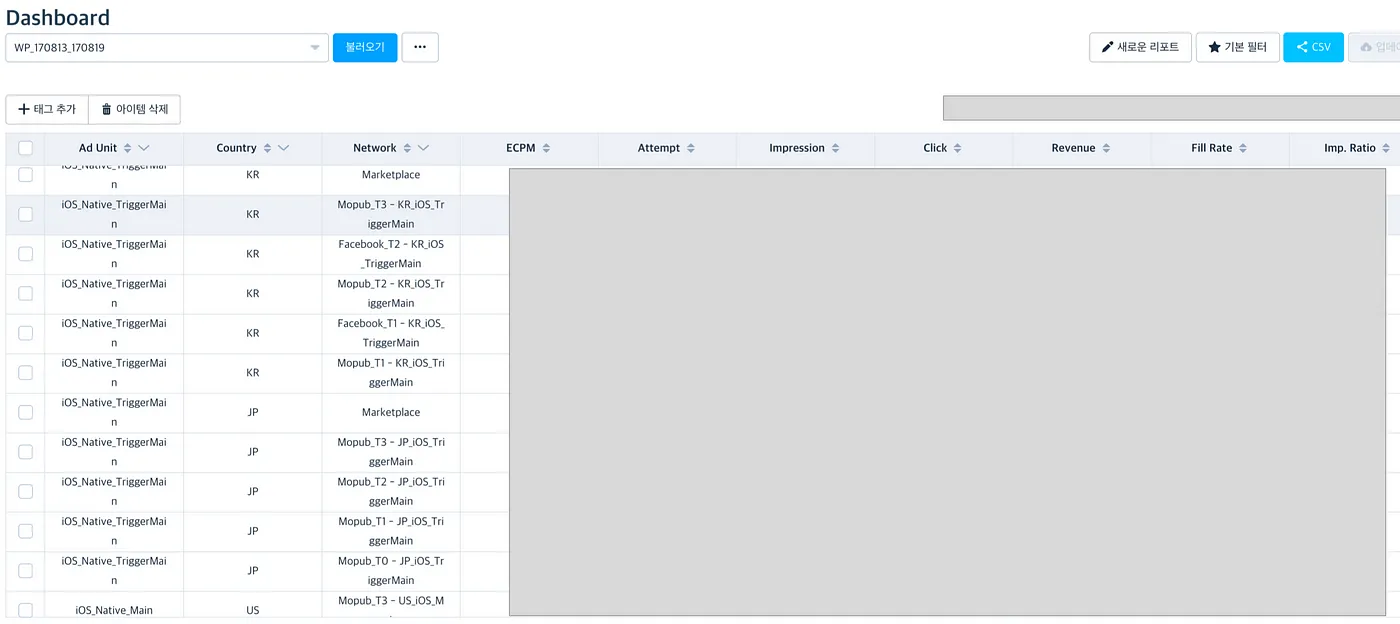Click the Mopub_T3 - KR_iOS_TriggerMain network cell

click(391, 214)
